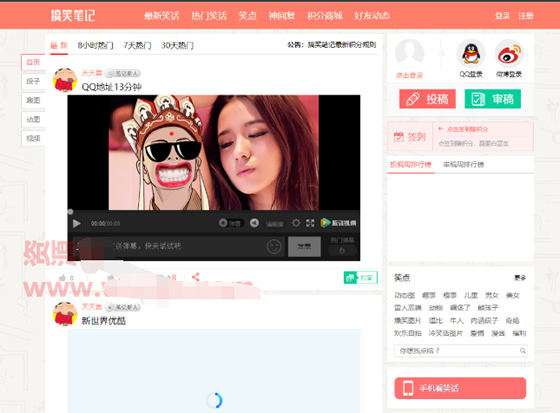Image resolution: width=560 pixels, height=413 pixels.
Task: Click the emoji smiley in danmaku bar
Action: point(274,247)
